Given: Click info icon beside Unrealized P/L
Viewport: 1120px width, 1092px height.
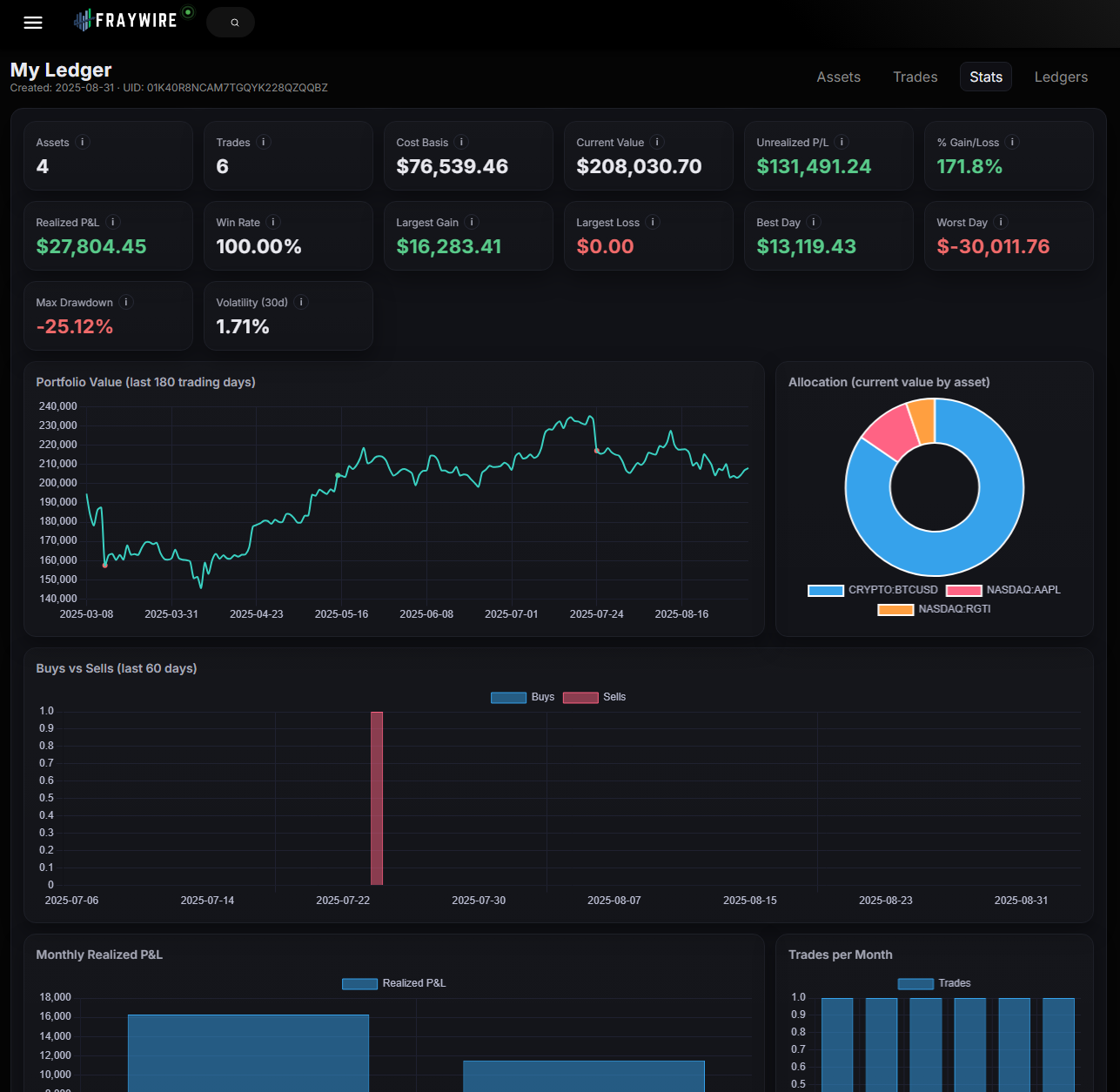Looking at the screenshot, I should coord(842,143).
